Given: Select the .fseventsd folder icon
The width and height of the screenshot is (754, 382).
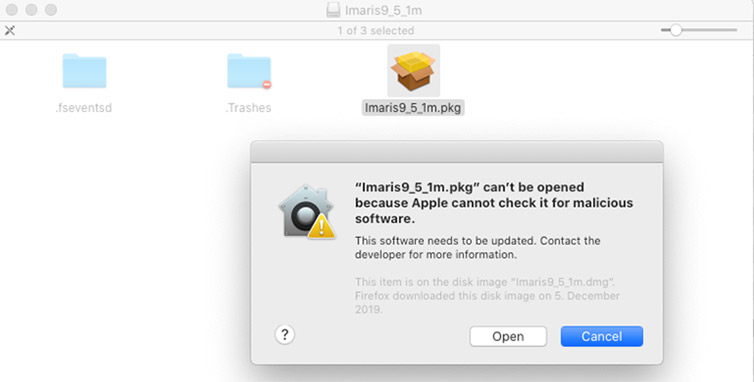Looking at the screenshot, I should 84,71.
